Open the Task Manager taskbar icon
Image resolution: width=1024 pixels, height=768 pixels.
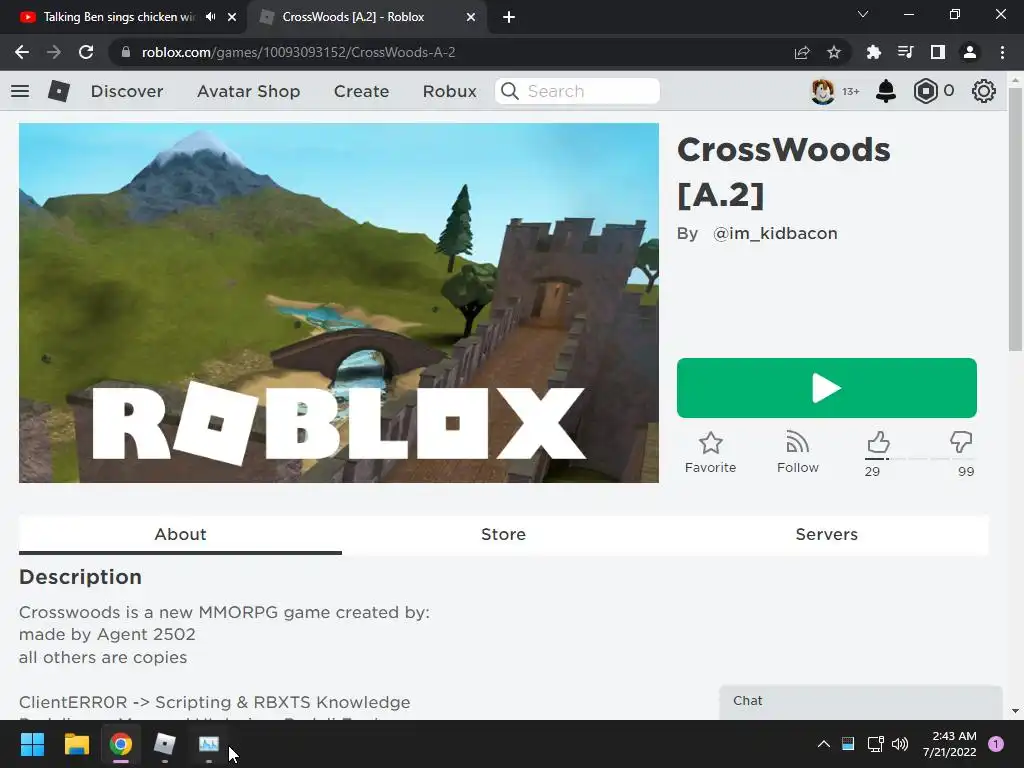[x=209, y=744]
